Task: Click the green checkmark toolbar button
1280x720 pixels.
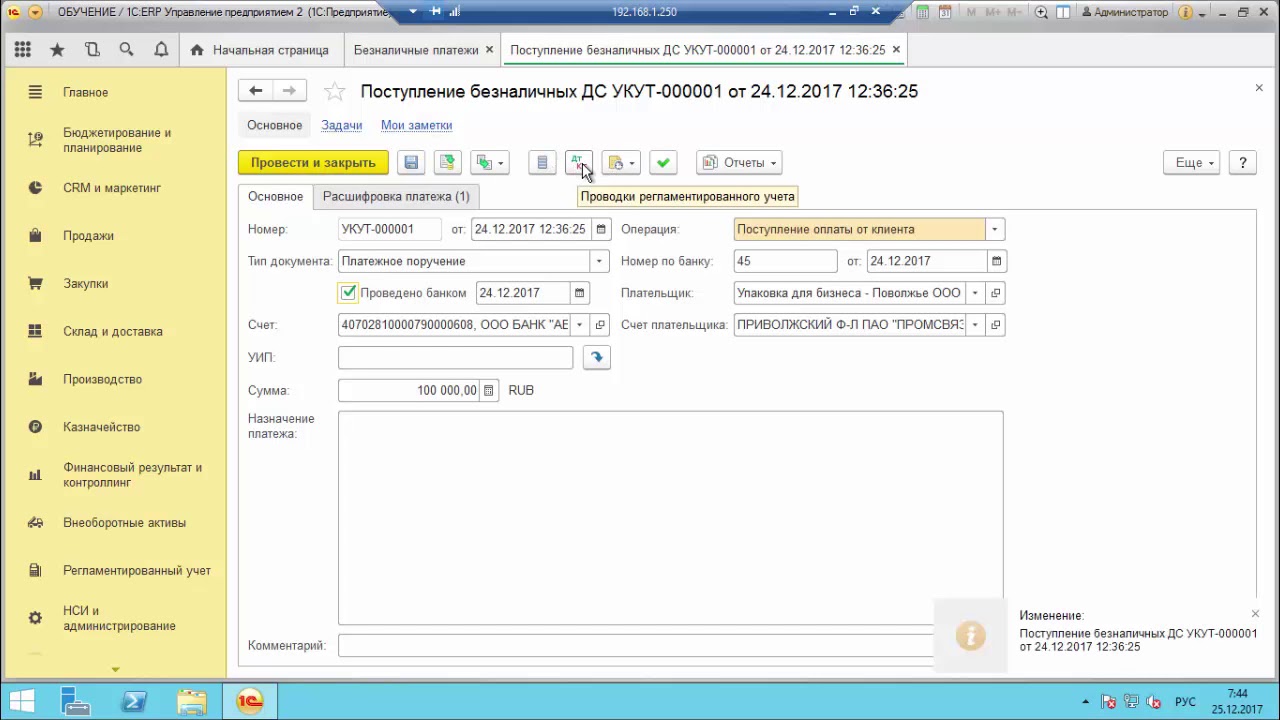Action: pyautogui.click(x=663, y=163)
